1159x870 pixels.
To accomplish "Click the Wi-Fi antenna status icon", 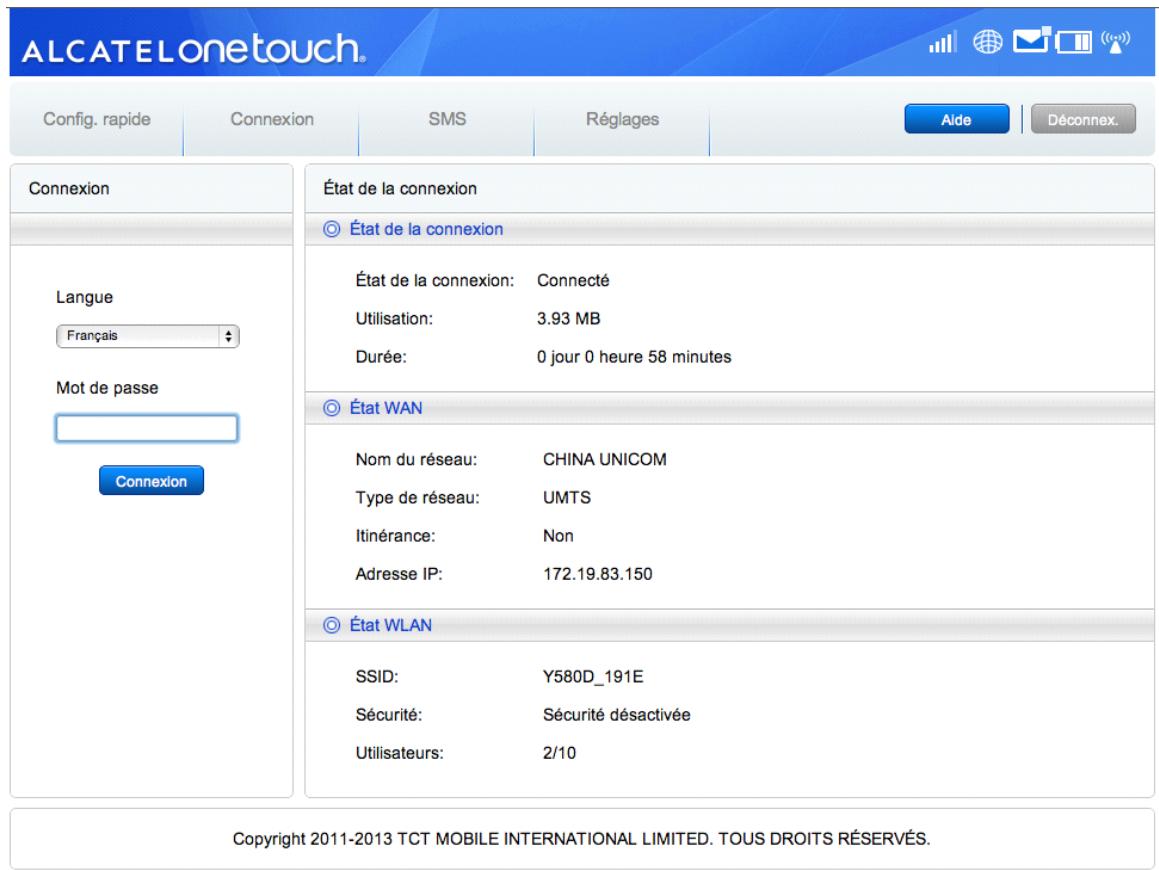I will (1115, 42).
